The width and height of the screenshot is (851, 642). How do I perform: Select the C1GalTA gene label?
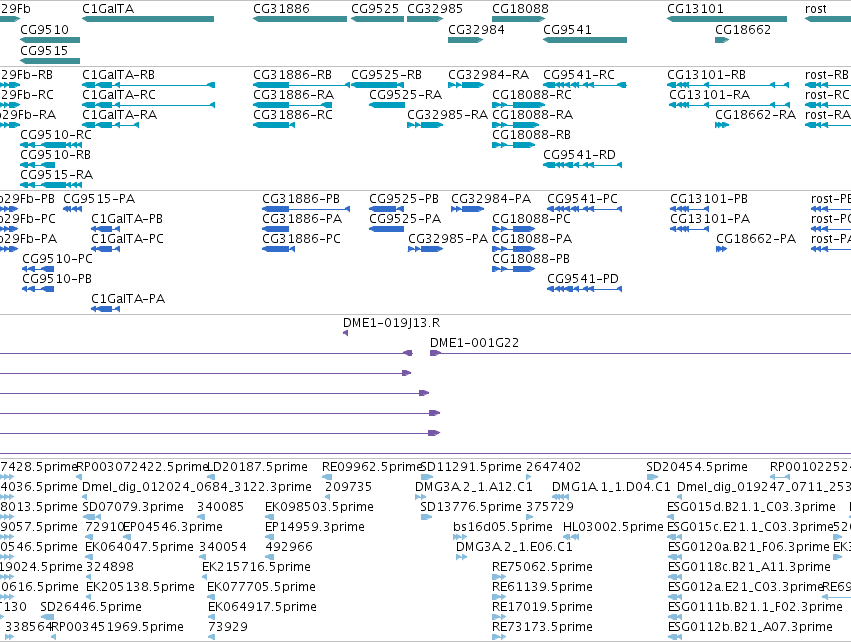pos(108,9)
